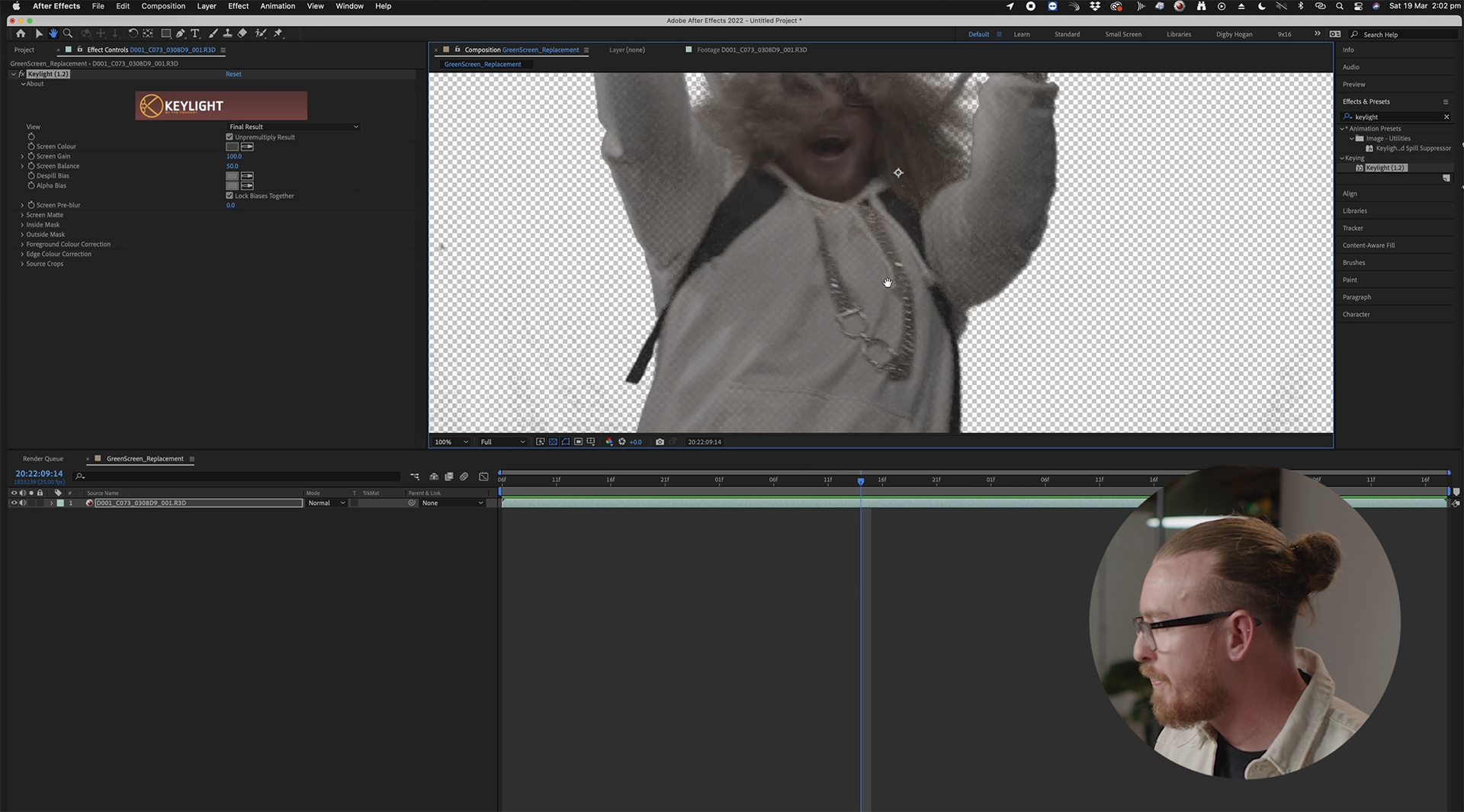Uncheck Unpremultiply Result checkbox

click(230, 137)
